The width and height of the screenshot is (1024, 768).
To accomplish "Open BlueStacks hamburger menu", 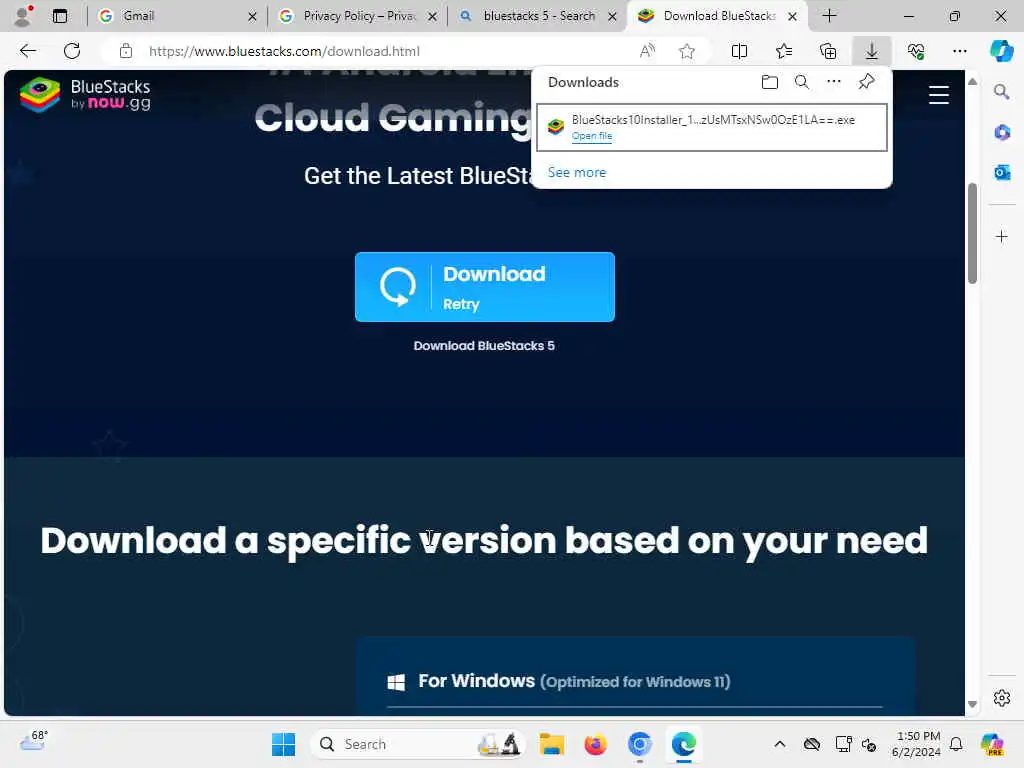I will click(x=938, y=95).
